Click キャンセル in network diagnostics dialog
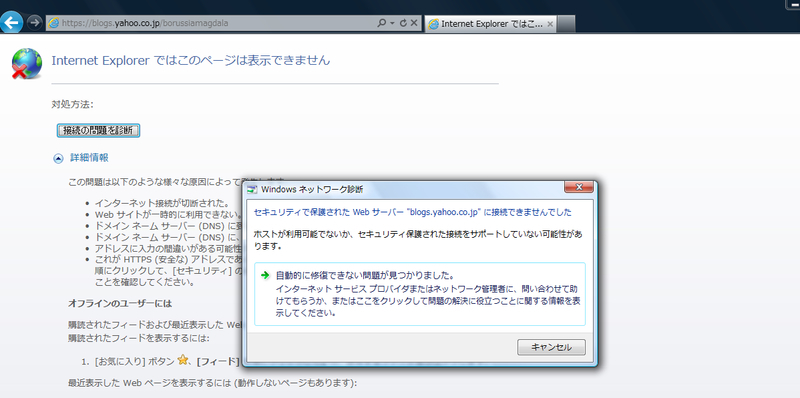Viewport: 800px width, 398px height. click(x=551, y=347)
